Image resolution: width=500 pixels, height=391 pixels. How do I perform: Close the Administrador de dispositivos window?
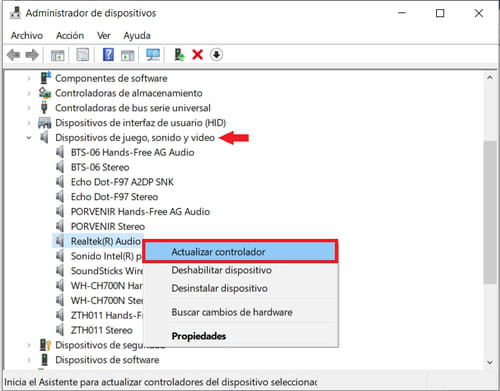click(x=479, y=13)
